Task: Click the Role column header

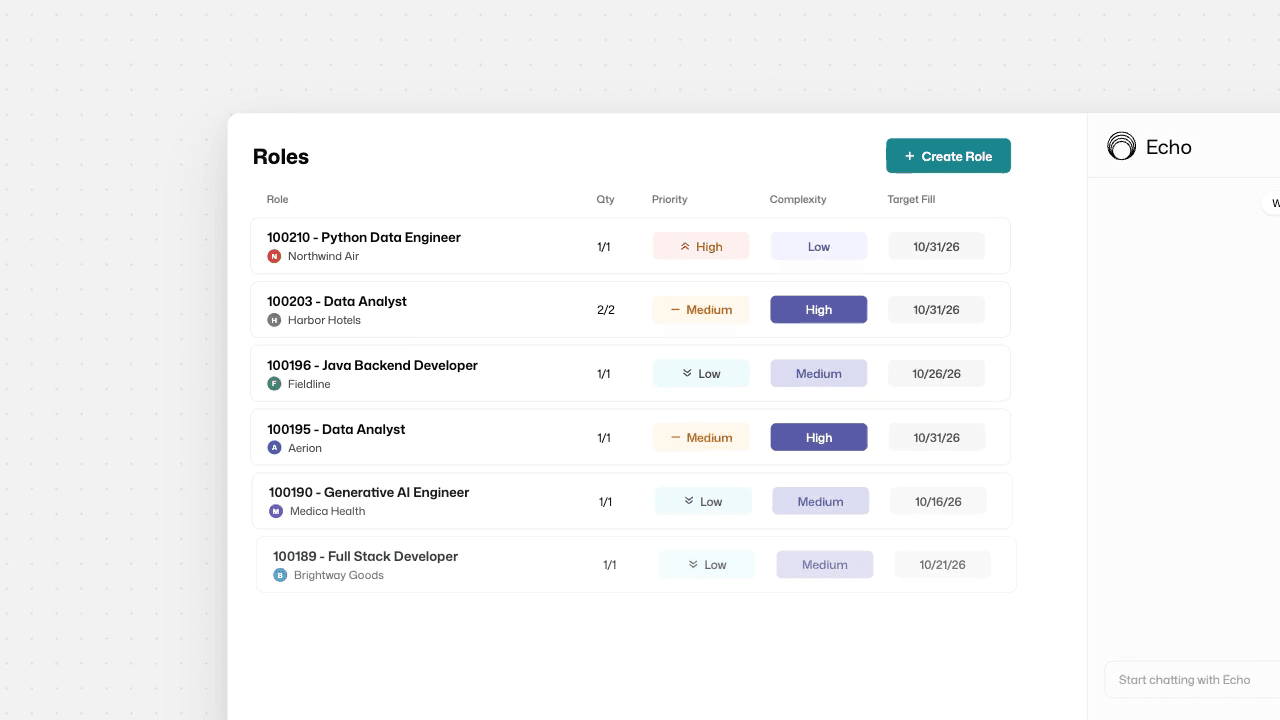Action: tap(278, 199)
